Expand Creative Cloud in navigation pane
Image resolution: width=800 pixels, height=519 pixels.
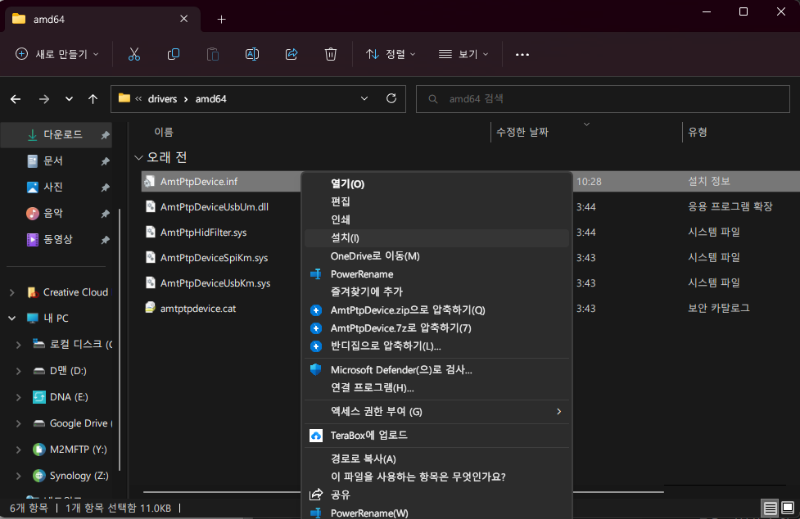[x=12, y=292]
